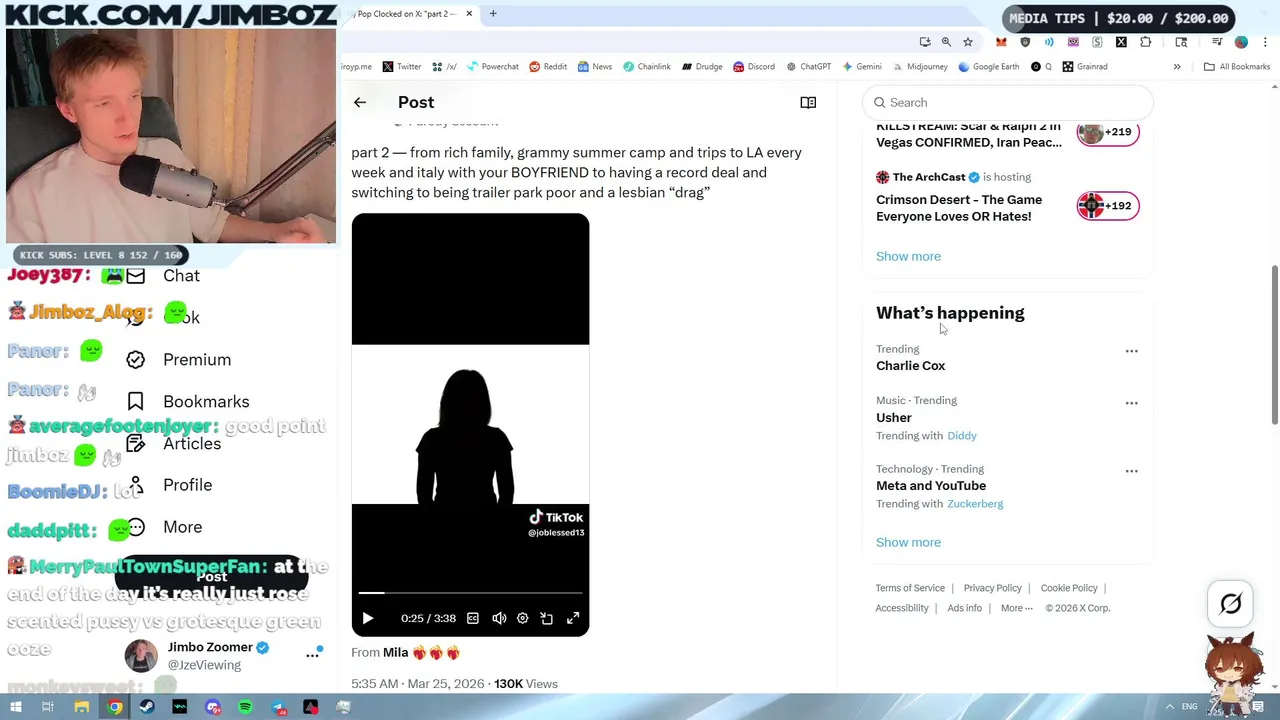This screenshot has width=1280, height=720.
Task: Close the Pop Clocked browser tab
Action: [x=468, y=14]
